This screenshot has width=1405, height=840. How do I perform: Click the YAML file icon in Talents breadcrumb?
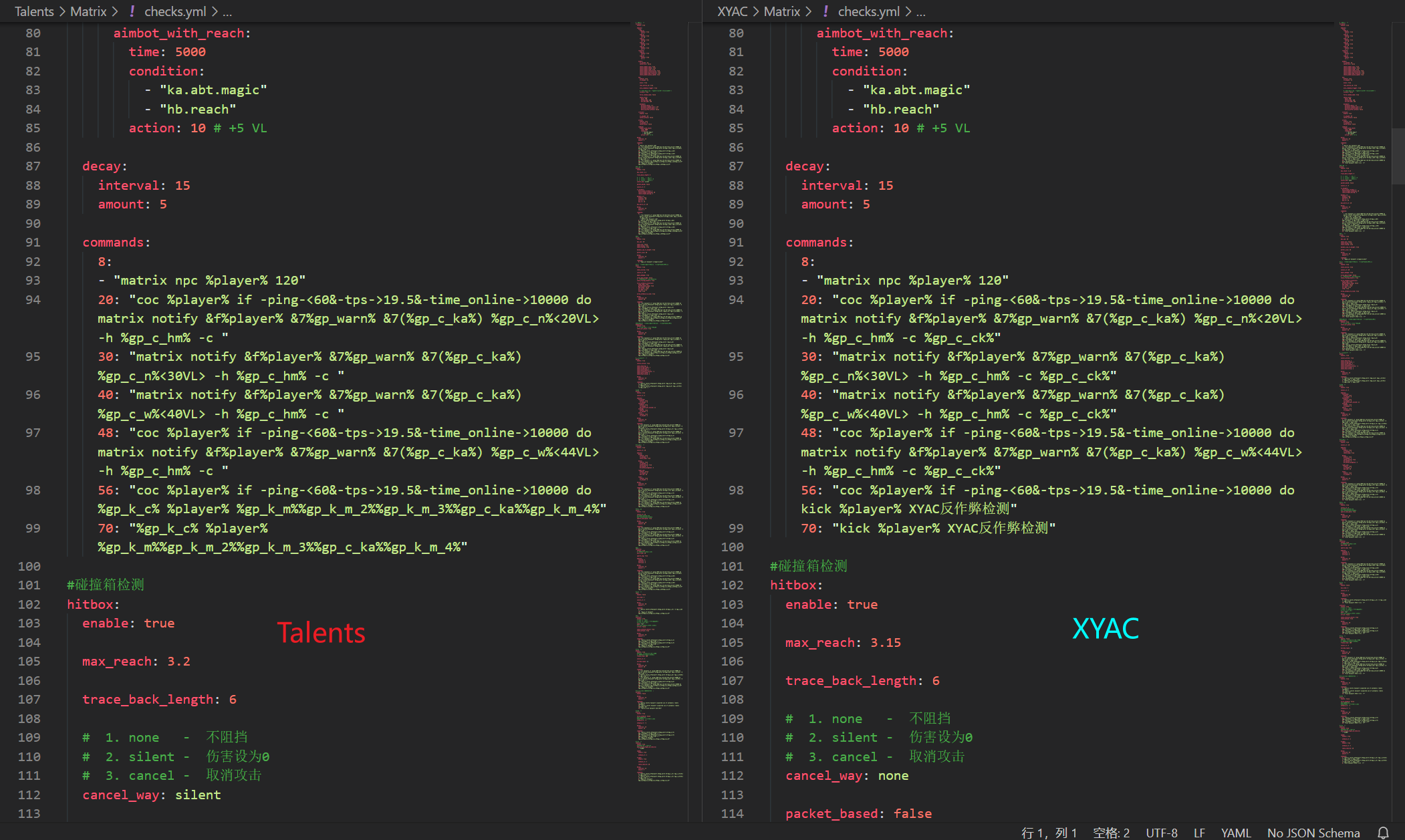pos(132,11)
